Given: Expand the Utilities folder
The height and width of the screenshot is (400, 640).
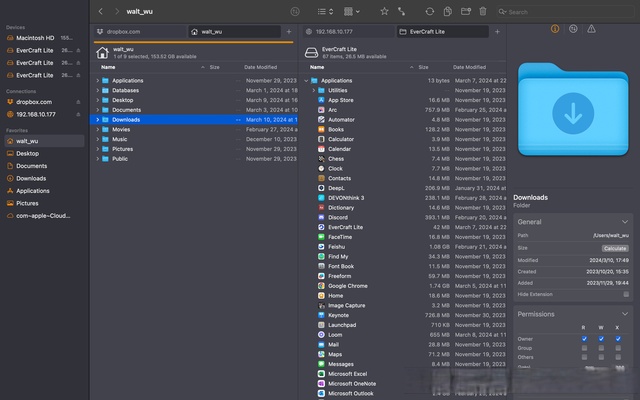Looking at the screenshot, I should coord(313,90).
